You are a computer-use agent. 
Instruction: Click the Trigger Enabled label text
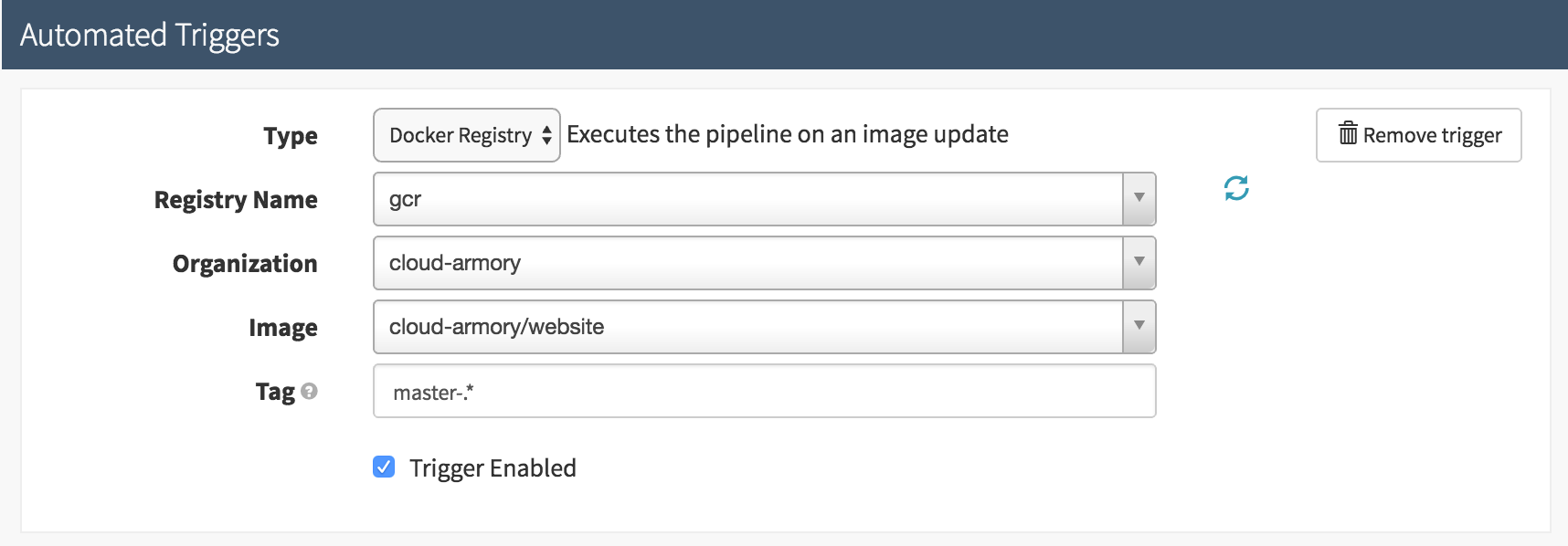493,468
